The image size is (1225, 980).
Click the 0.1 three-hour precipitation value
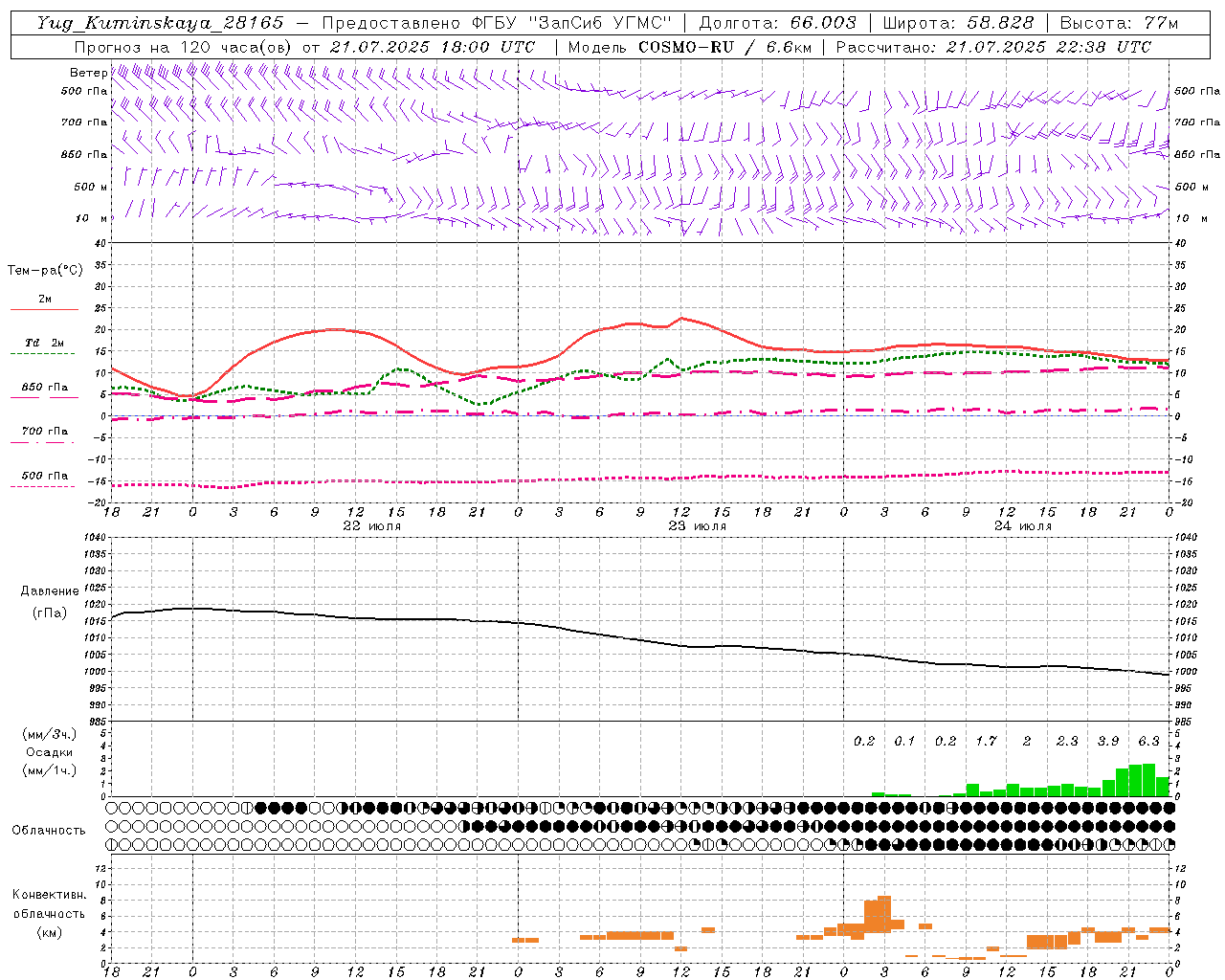(904, 741)
